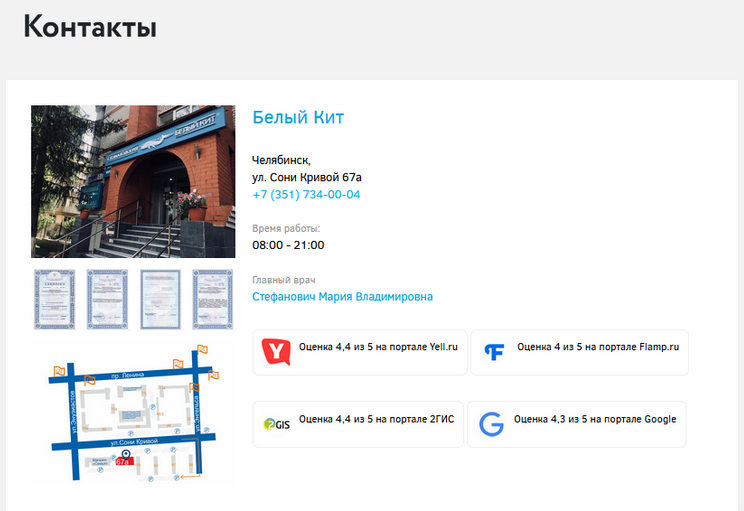
Task: Click the Yell.ru red logo icon
Action: [x=276, y=352]
